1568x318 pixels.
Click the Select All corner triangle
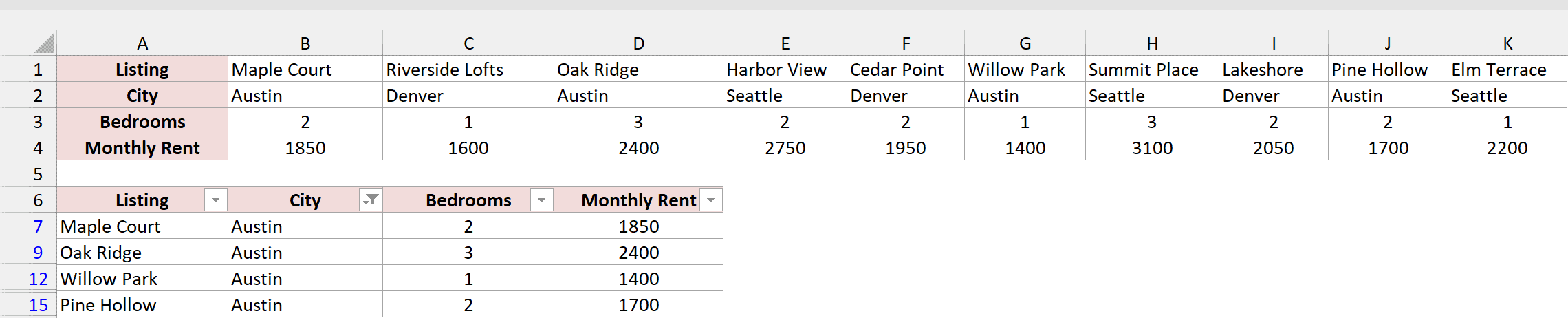(x=44, y=43)
